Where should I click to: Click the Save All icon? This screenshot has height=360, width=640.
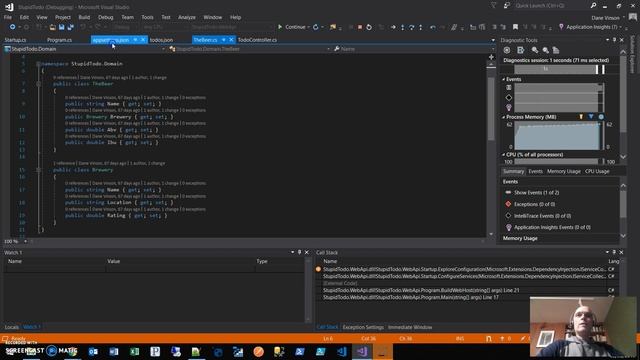70,27
